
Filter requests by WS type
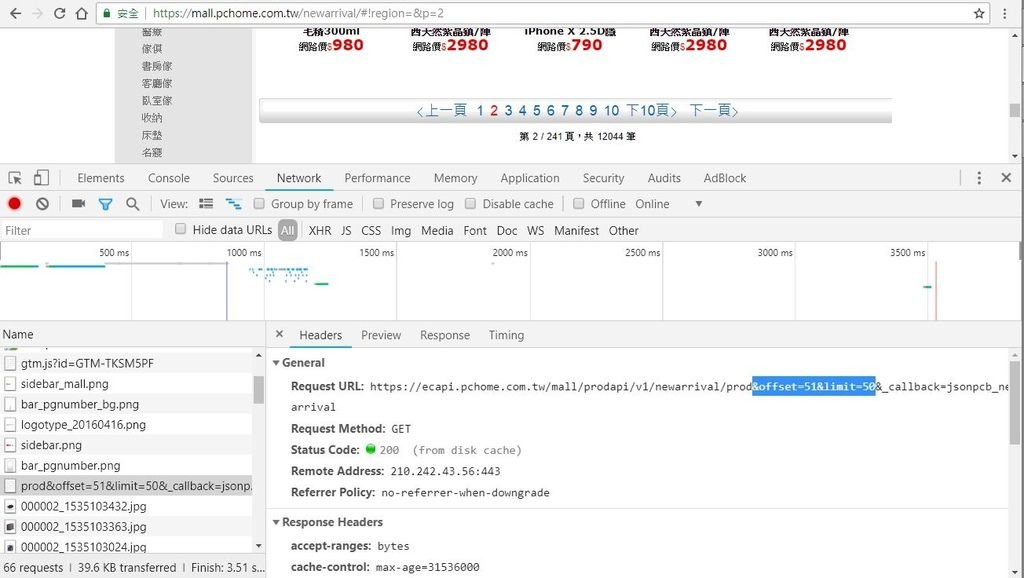point(536,231)
